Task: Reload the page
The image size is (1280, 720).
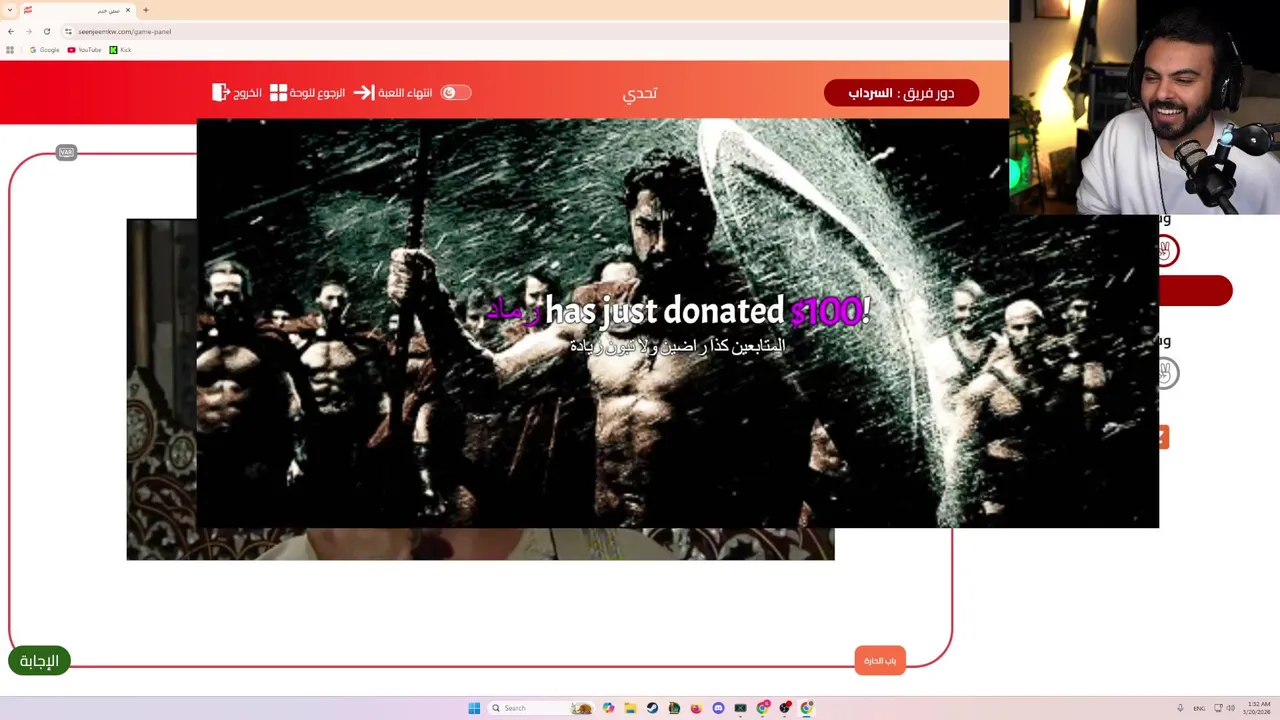Action: click(x=46, y=31)
